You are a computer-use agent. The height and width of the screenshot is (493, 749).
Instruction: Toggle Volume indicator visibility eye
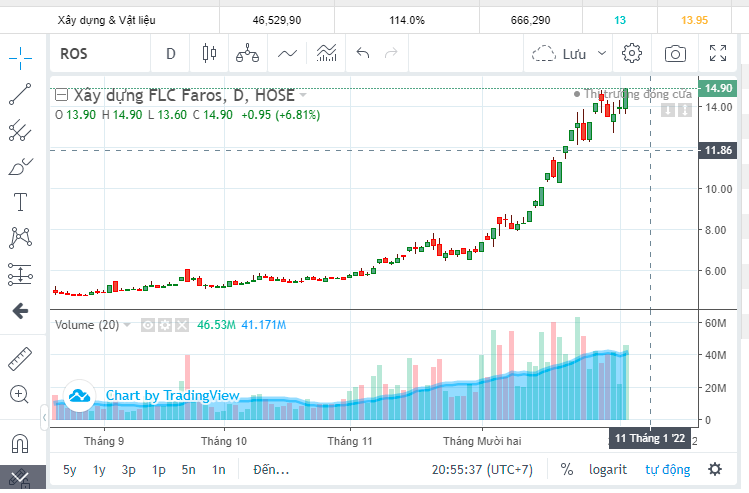pyautogui.click(x=148, y=325)
